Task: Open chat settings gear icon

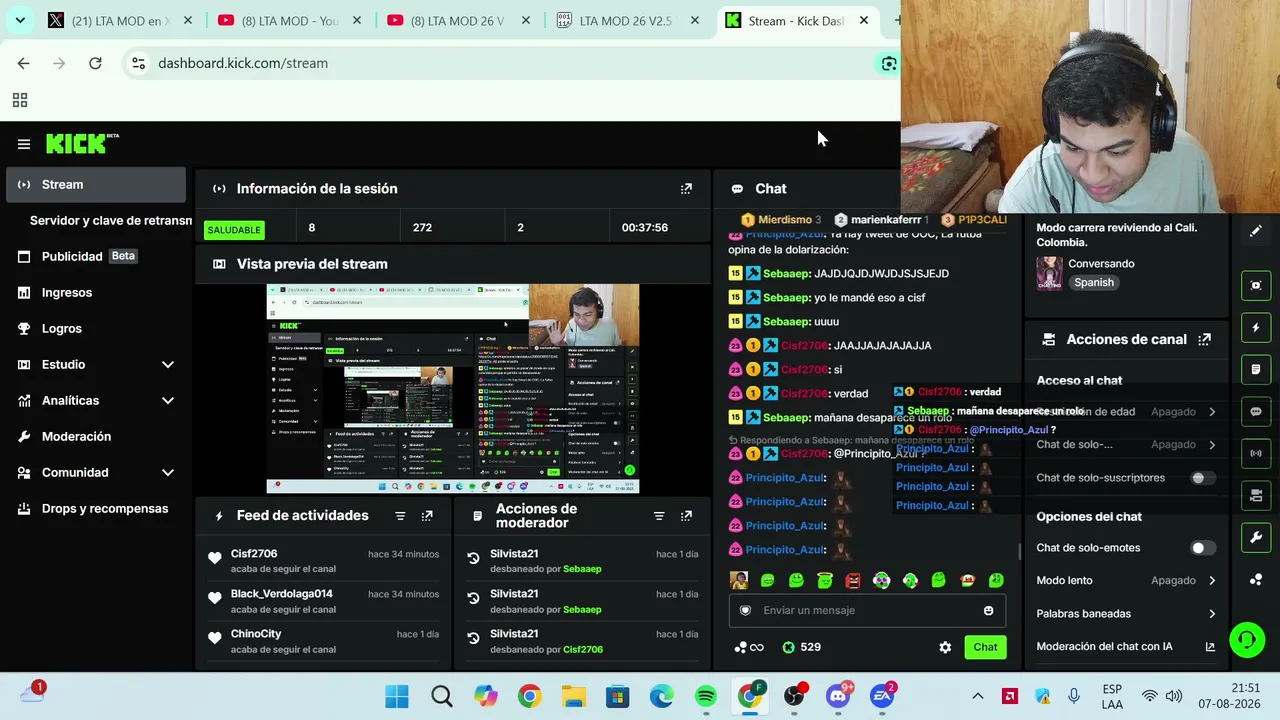Action: 945,647
